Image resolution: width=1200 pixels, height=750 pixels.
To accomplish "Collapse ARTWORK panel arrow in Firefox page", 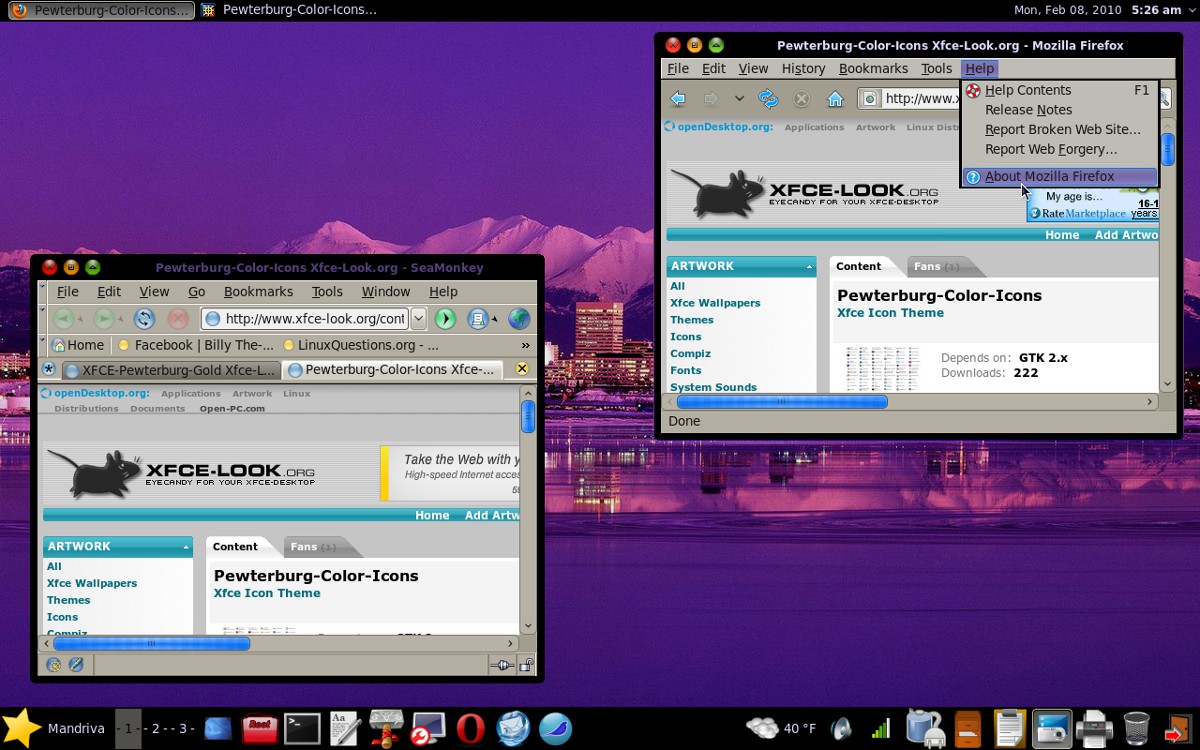I will pos(809,267).
